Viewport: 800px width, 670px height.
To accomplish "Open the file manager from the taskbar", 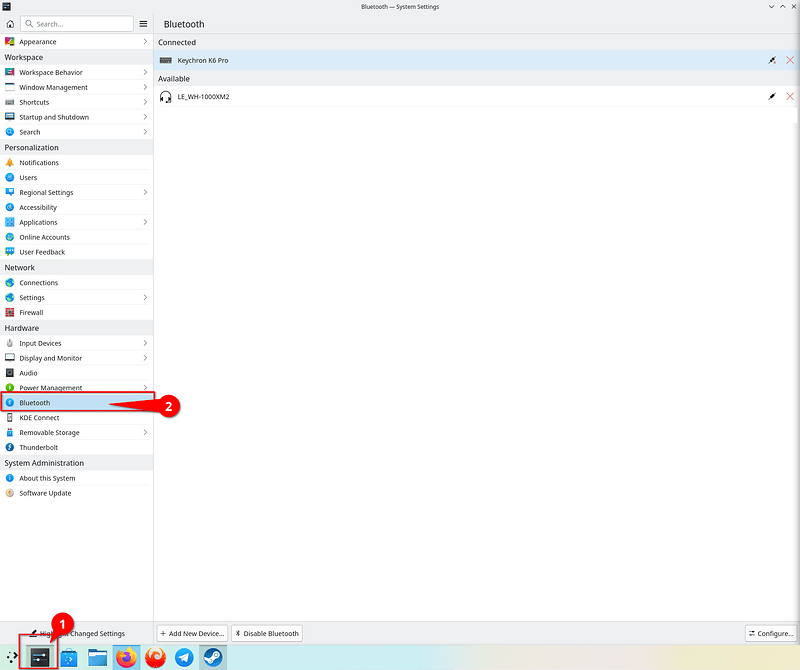I will pos(97,657).
